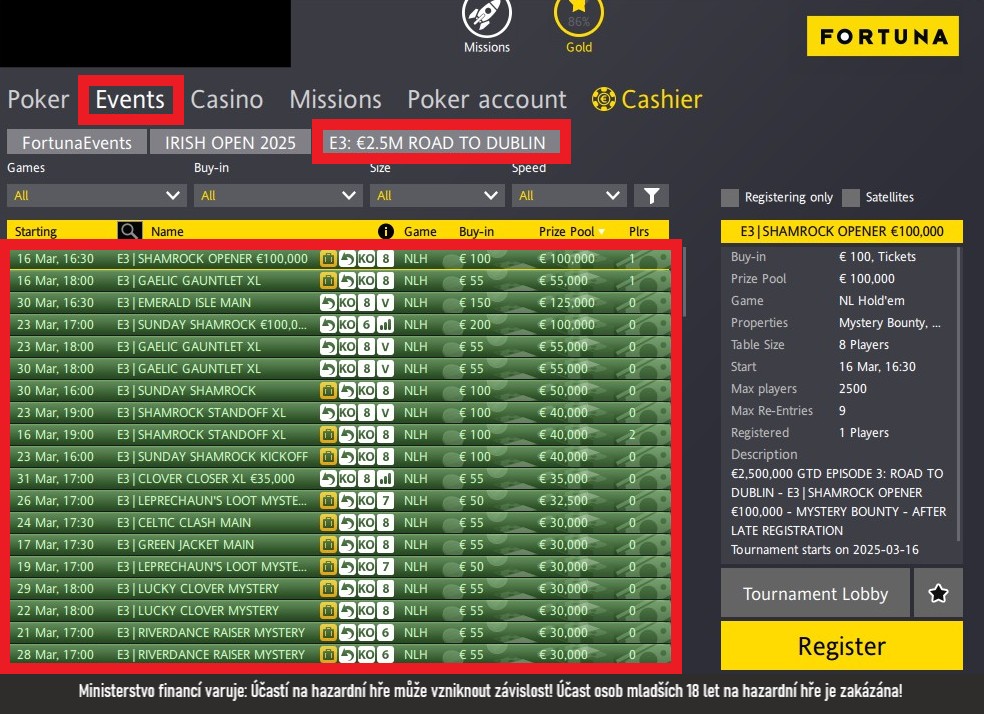The image size is (984, 714).
Task: Open the Missions menu tab
Action: (x=335, y=99)
